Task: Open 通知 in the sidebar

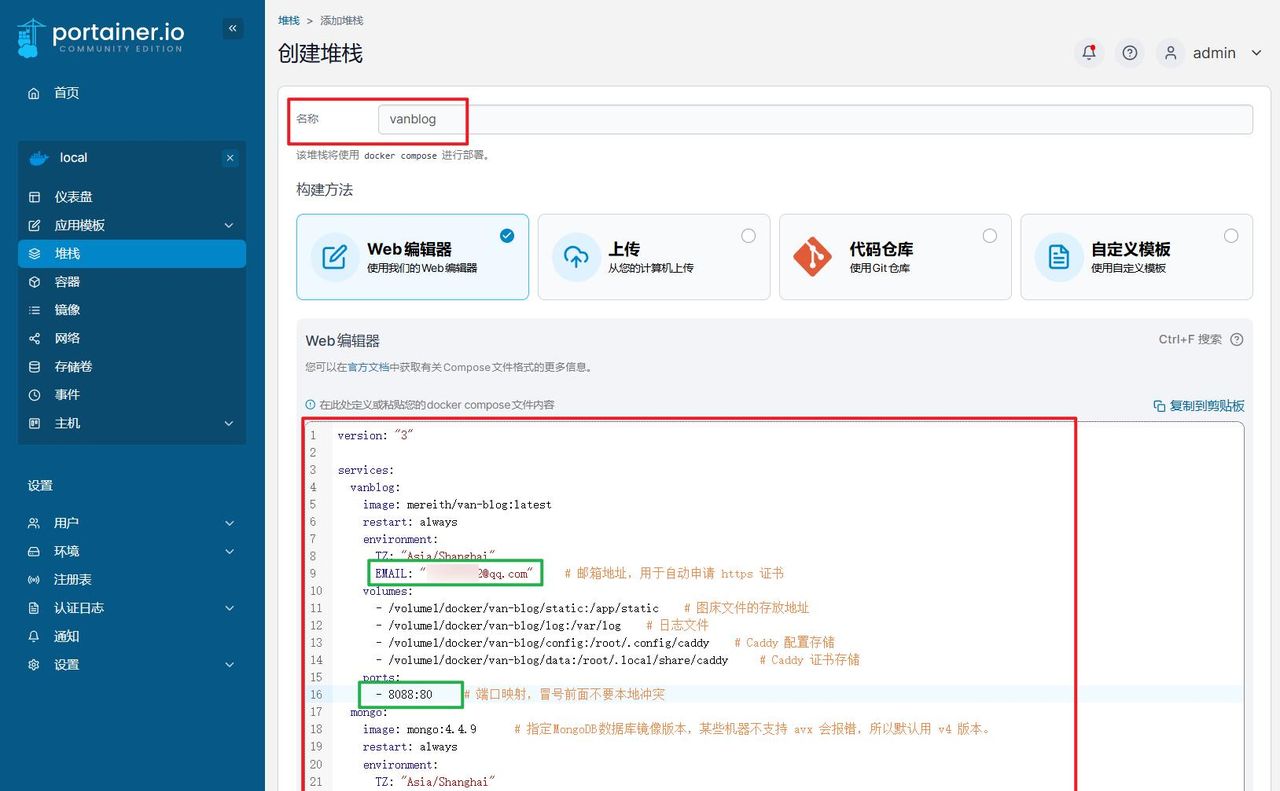Action: coord(132,636)
